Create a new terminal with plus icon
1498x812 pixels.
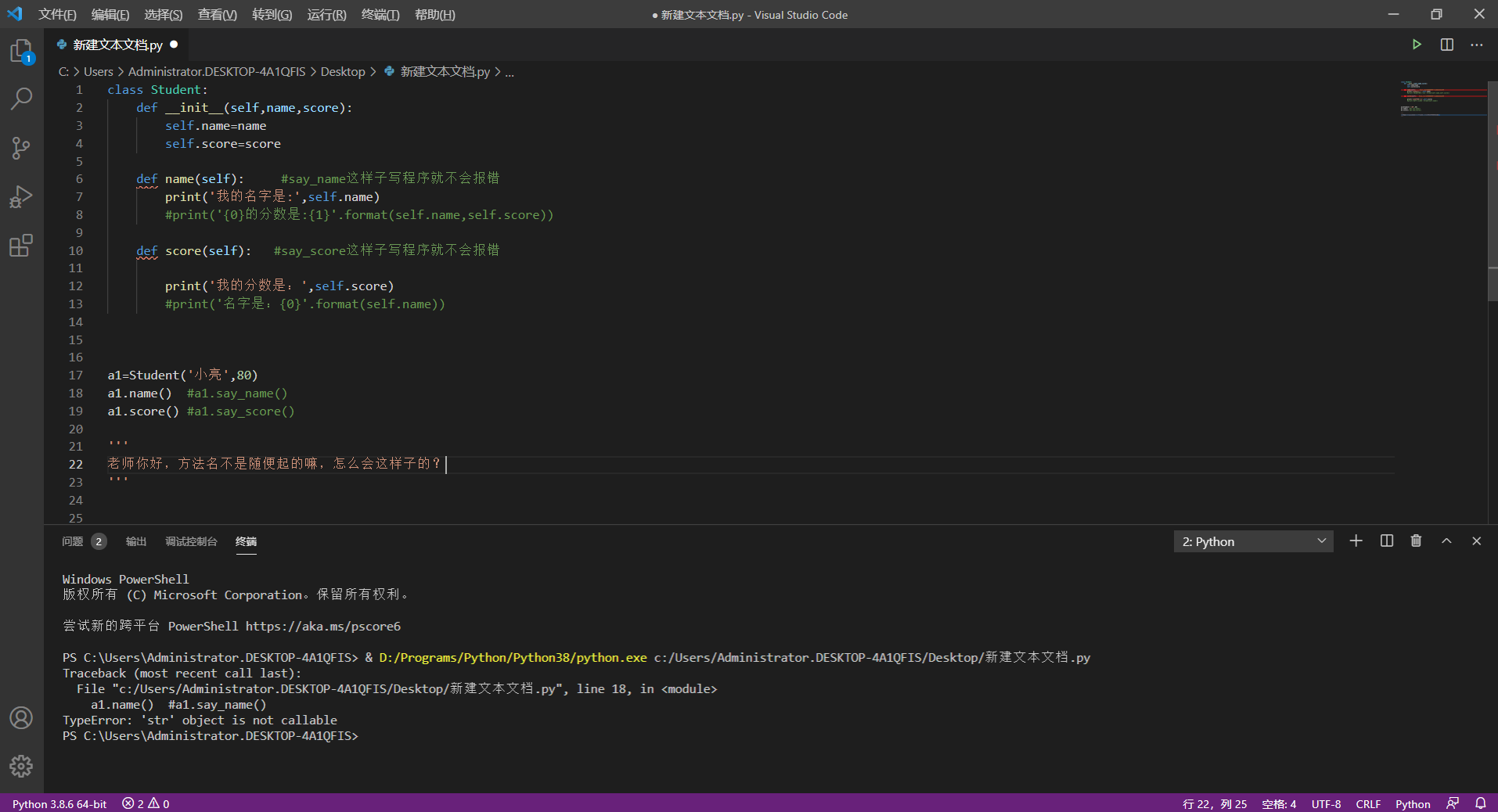1356,541
